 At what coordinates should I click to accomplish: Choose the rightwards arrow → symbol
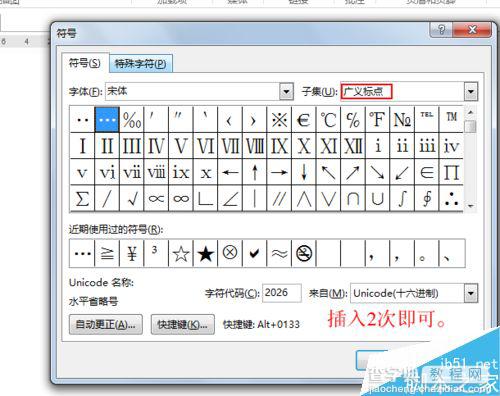279,172
